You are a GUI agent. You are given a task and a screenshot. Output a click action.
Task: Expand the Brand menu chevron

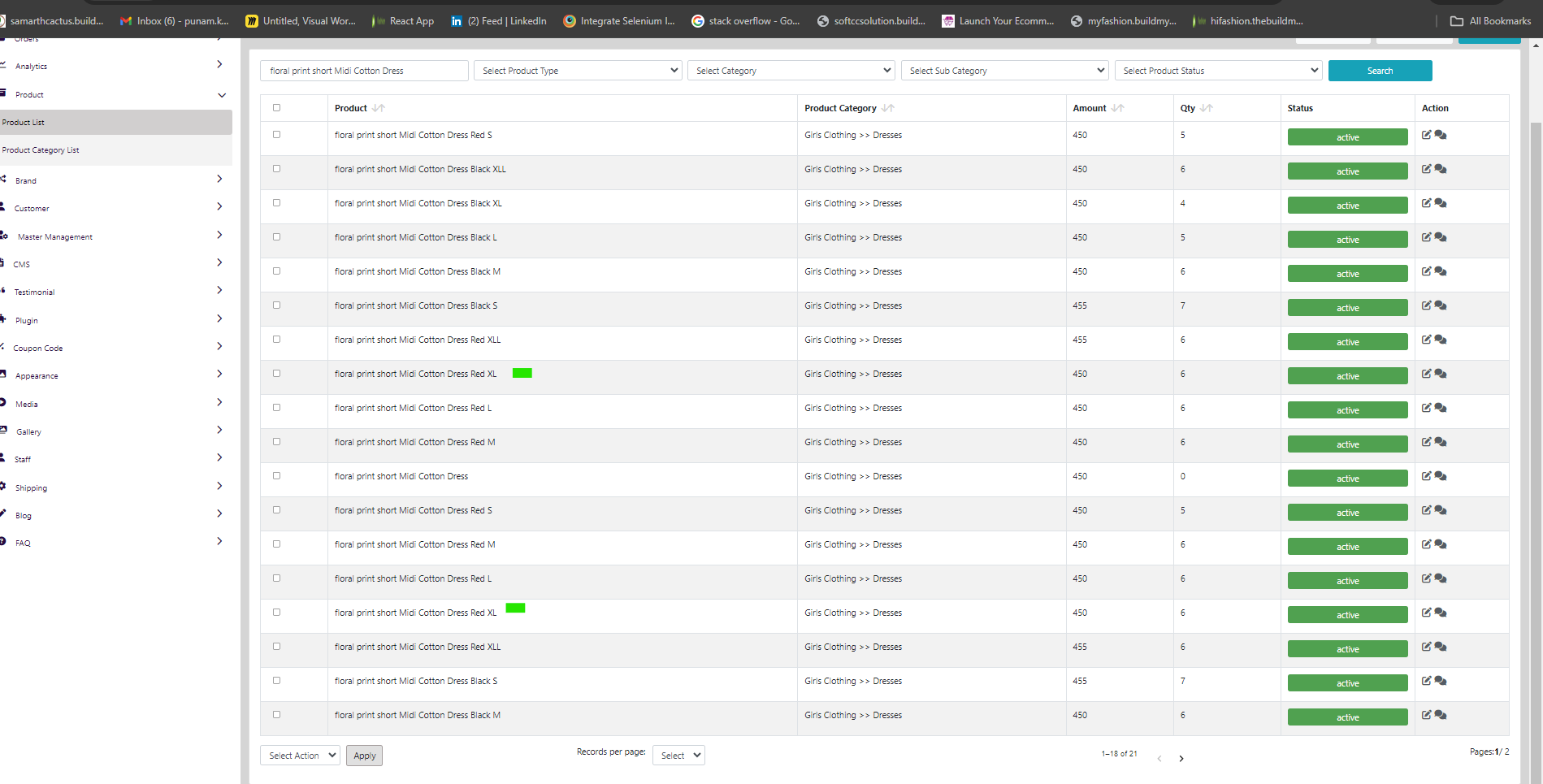click(219, 179)
